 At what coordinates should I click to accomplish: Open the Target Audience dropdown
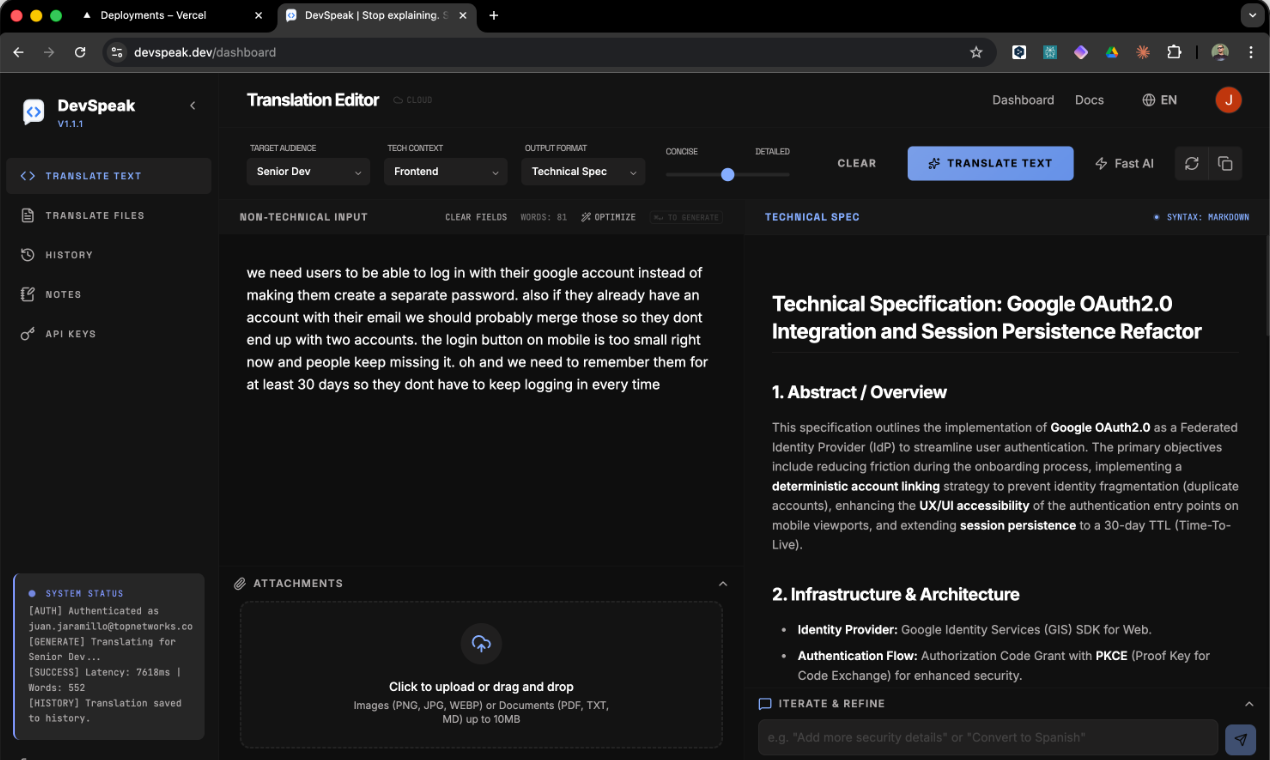tap(308, 171)
